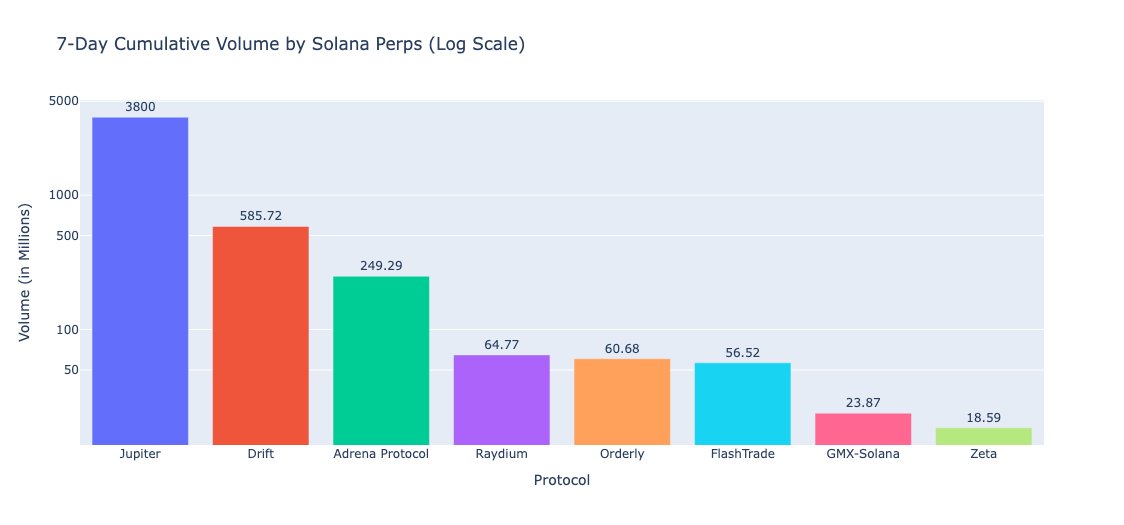The width and height of the screenshot is (1124, 525).
Task: Select the 249.29 data label
Action: [381, 265]
